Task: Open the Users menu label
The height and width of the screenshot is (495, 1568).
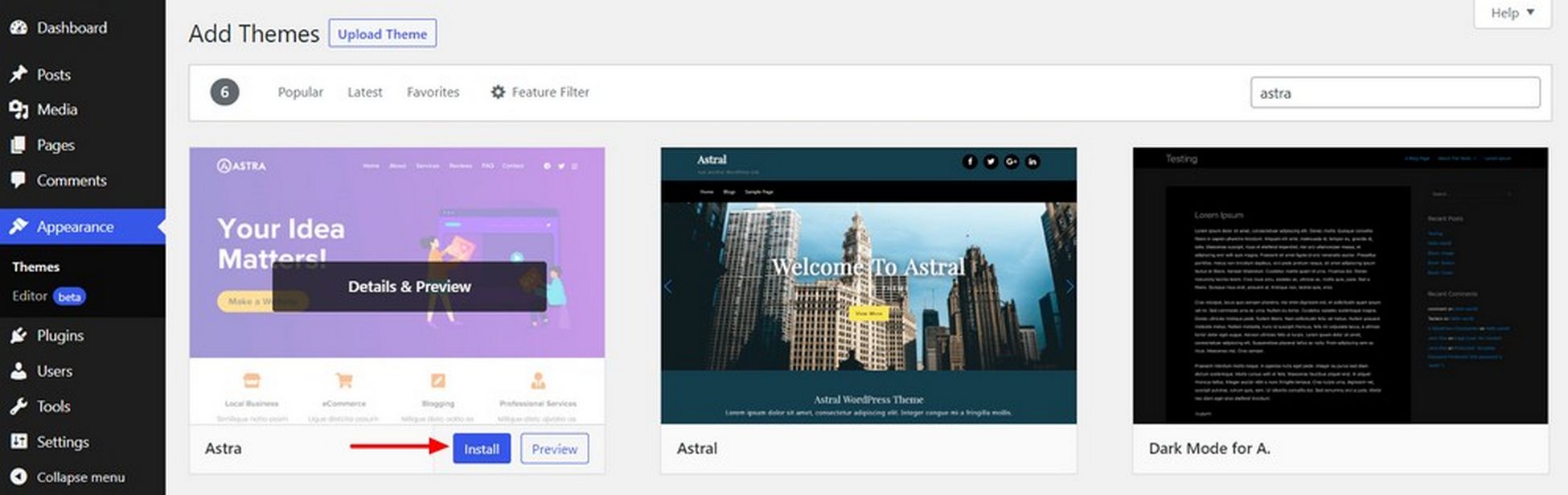Action: (55, 371)
